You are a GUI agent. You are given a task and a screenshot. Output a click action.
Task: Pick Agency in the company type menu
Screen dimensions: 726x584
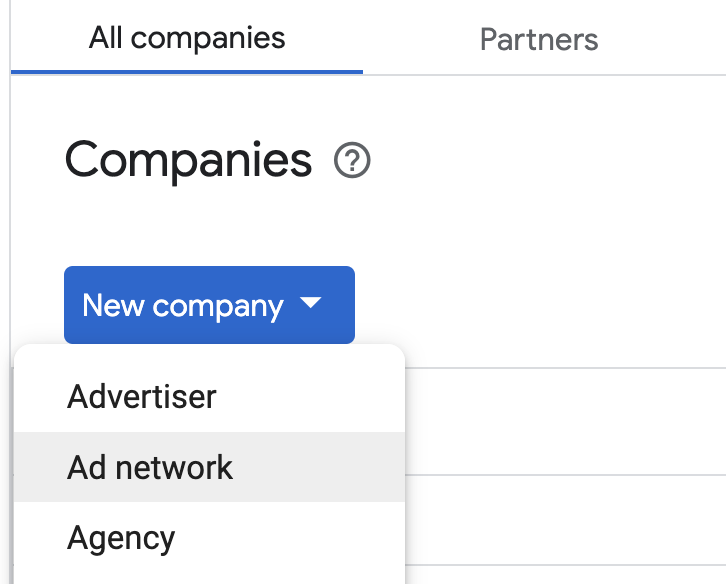pos(121,538)
